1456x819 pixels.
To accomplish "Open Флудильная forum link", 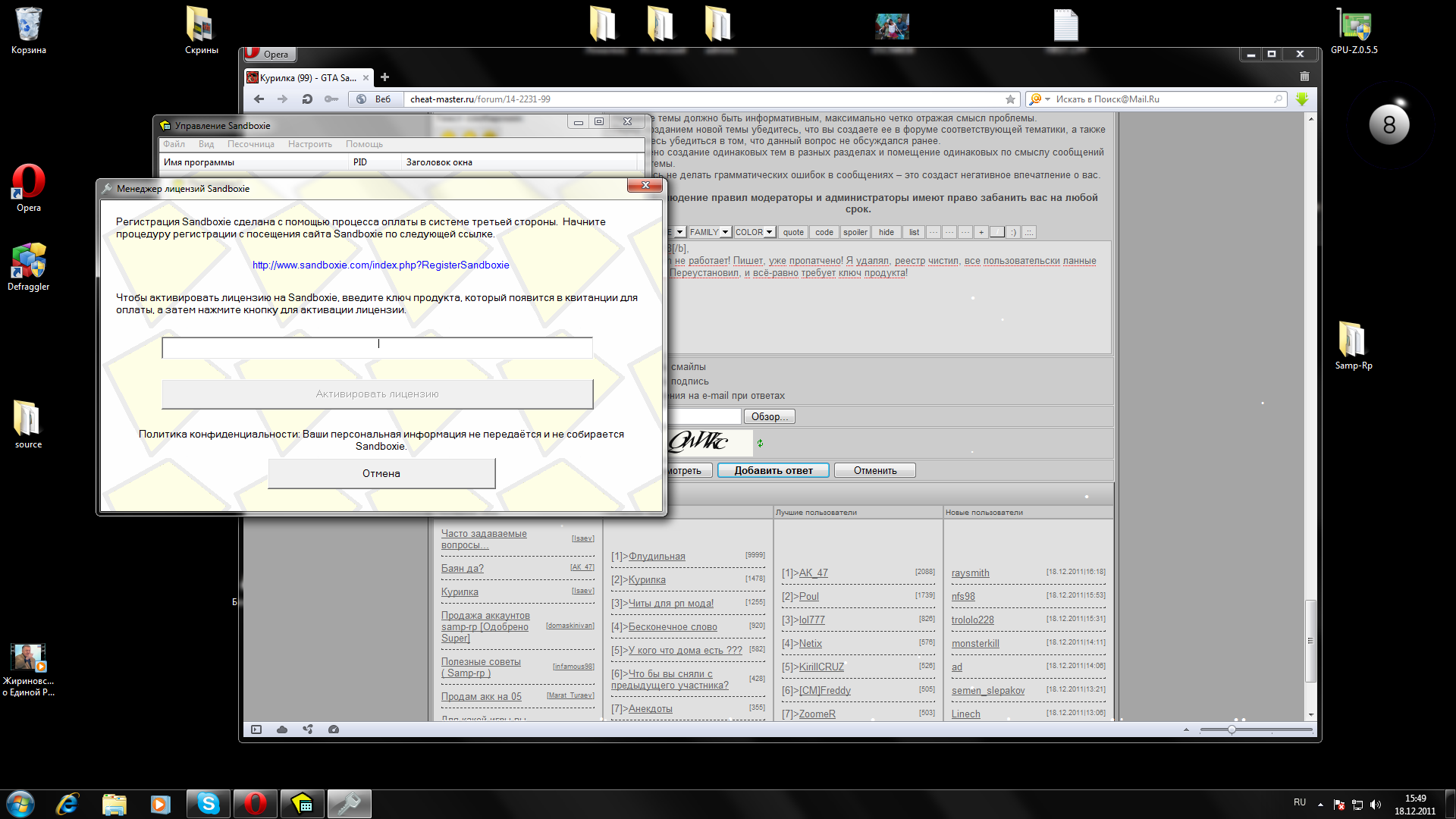I will (657, 557).
